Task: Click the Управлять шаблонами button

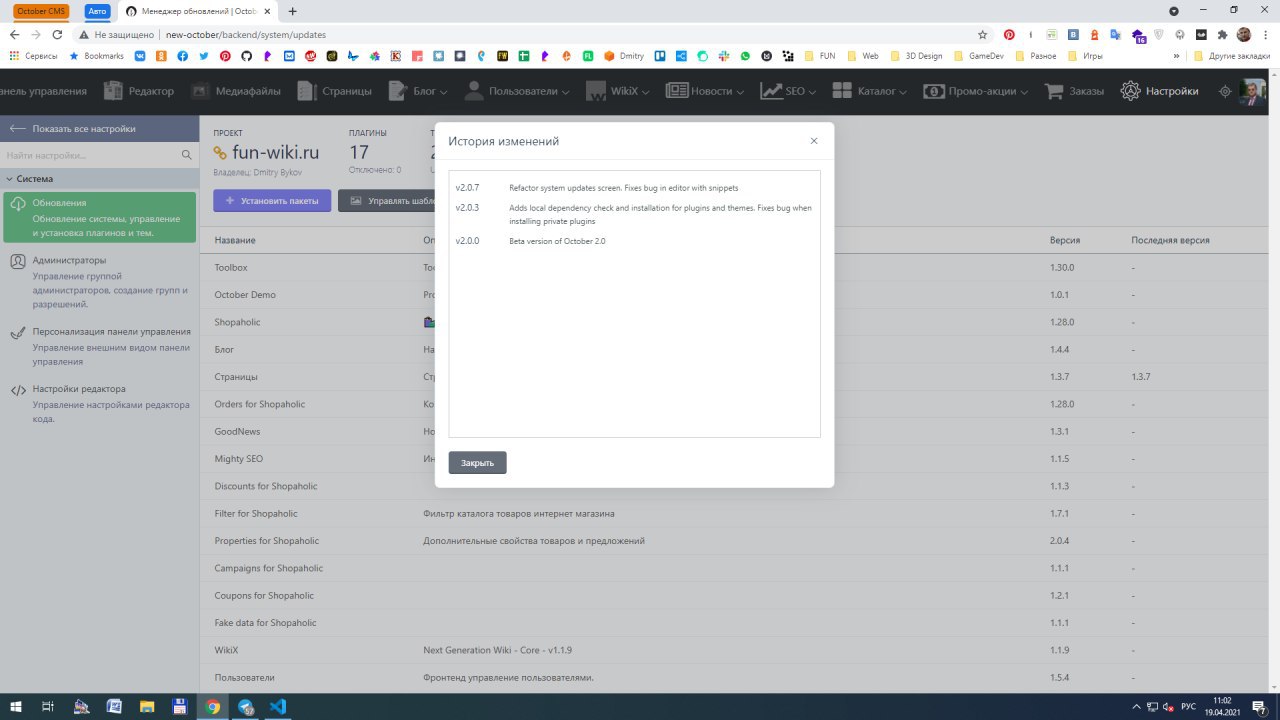Action: pyautogui.click(x=386, y=200)
